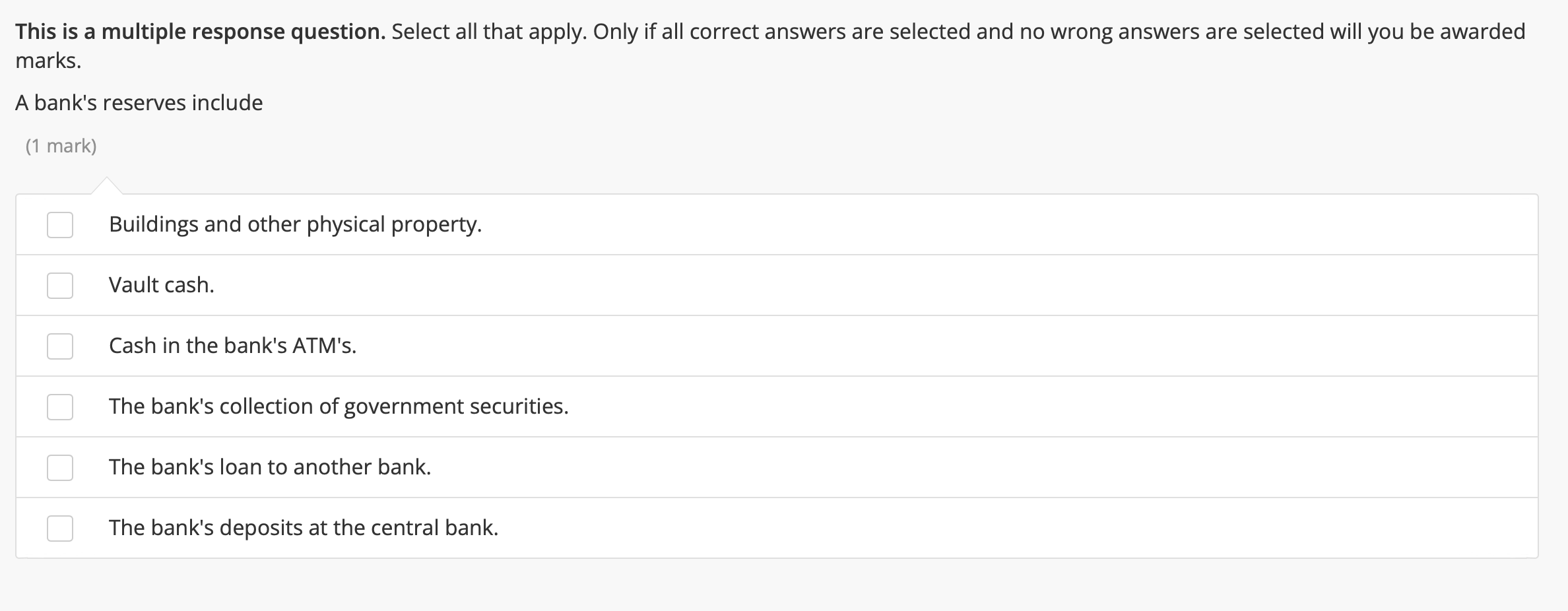Click "The bank's collection of government securities." text
Image resolution: width=1568 pixels, height=611 pixels.
(x=339, y=406)
